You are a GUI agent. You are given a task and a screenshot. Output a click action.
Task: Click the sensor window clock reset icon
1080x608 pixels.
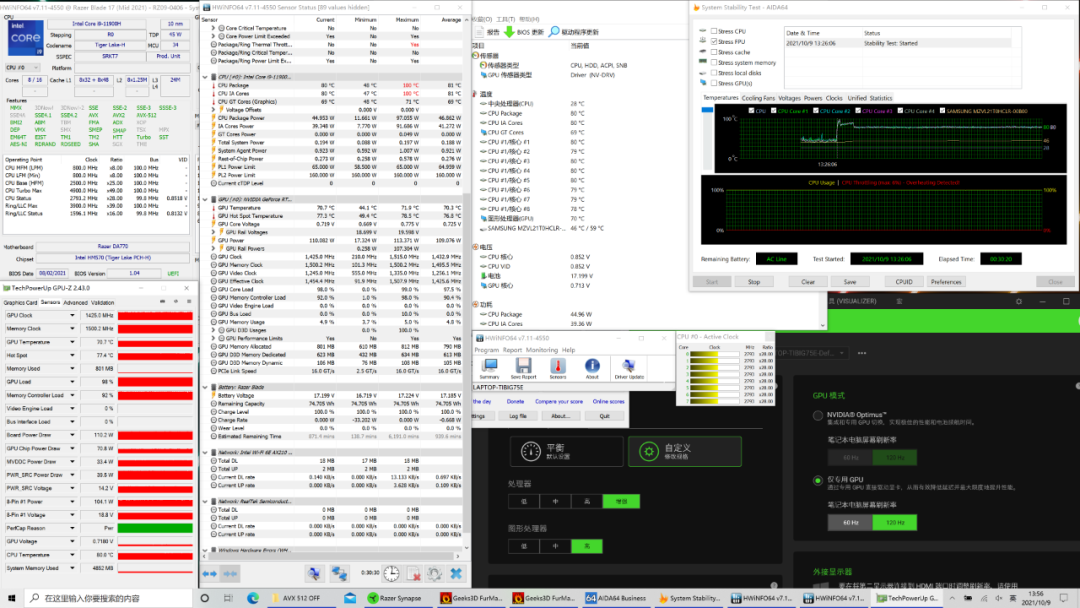coord(391,573)
